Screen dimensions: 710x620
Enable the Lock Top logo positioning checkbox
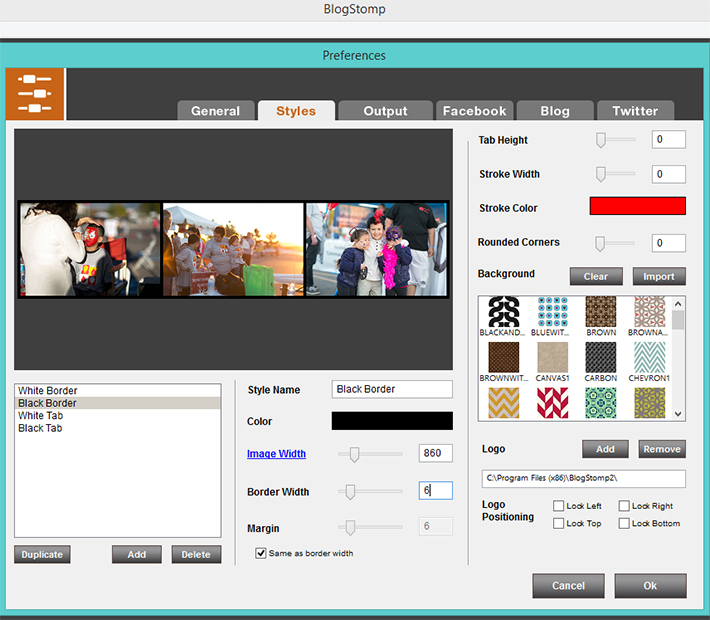[x=558, y=523]
